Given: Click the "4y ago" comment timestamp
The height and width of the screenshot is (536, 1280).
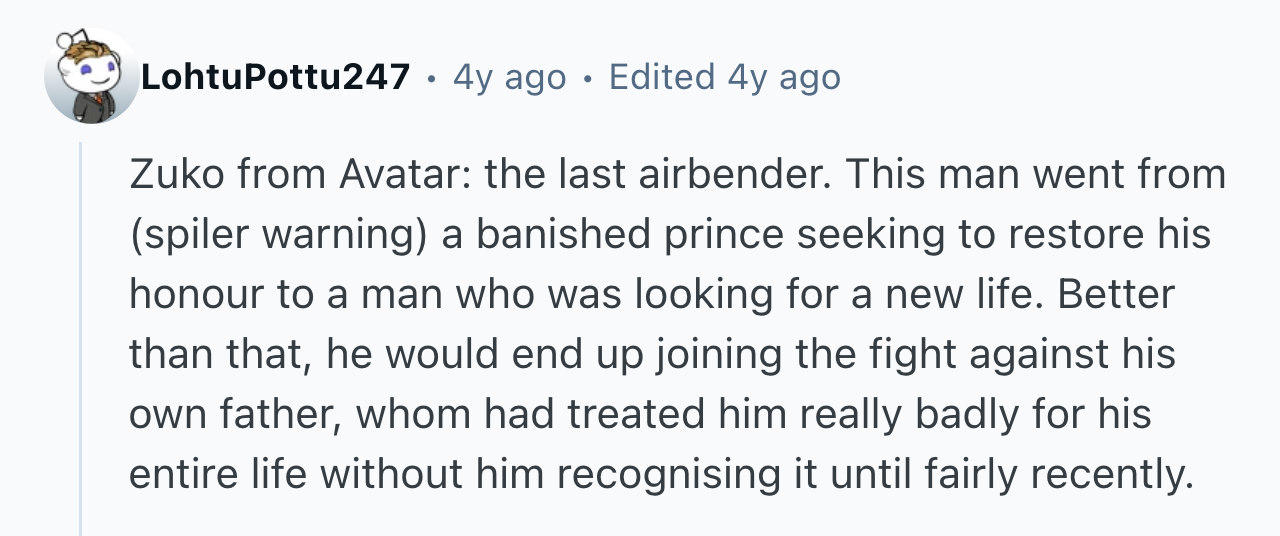Looking at the screenshot, I should tap(509, 76).
